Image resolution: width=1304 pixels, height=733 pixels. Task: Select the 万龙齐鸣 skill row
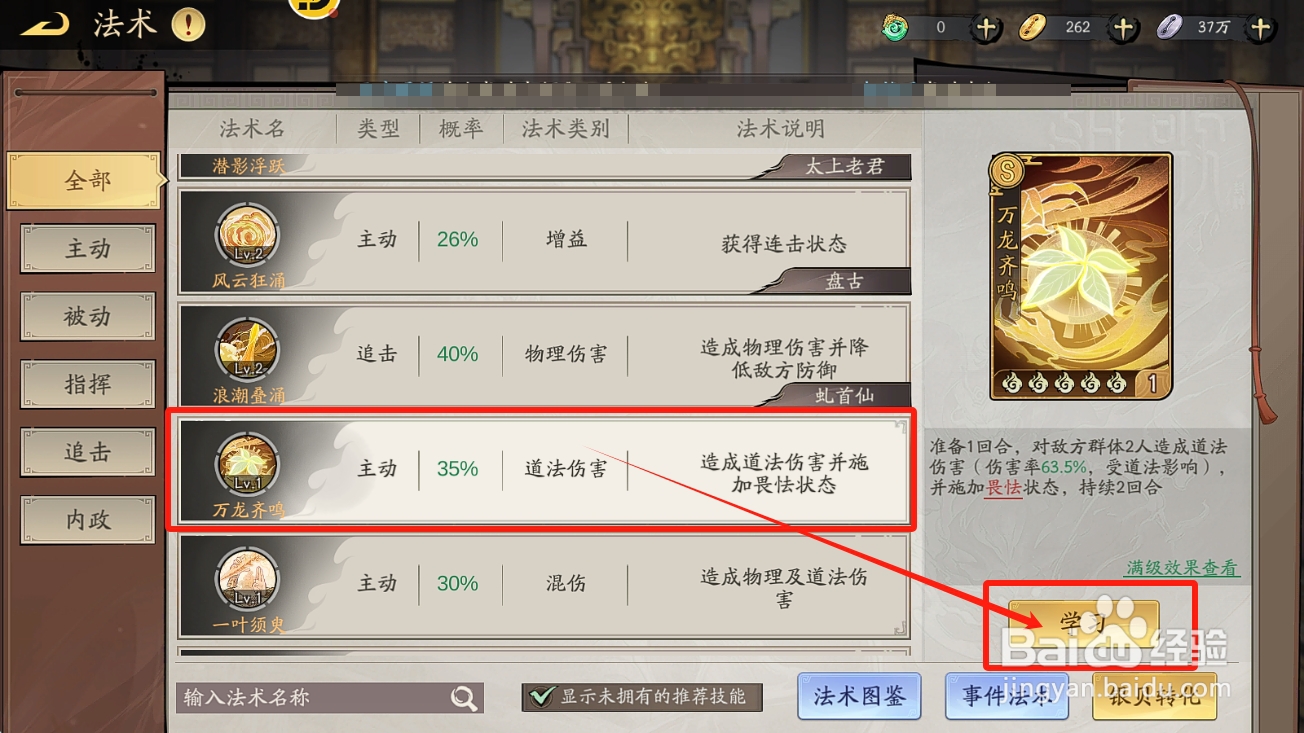[544, 469]
